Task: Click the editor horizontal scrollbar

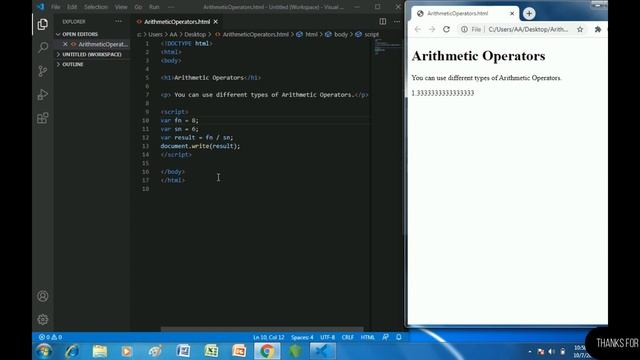Action: (262, 329)
